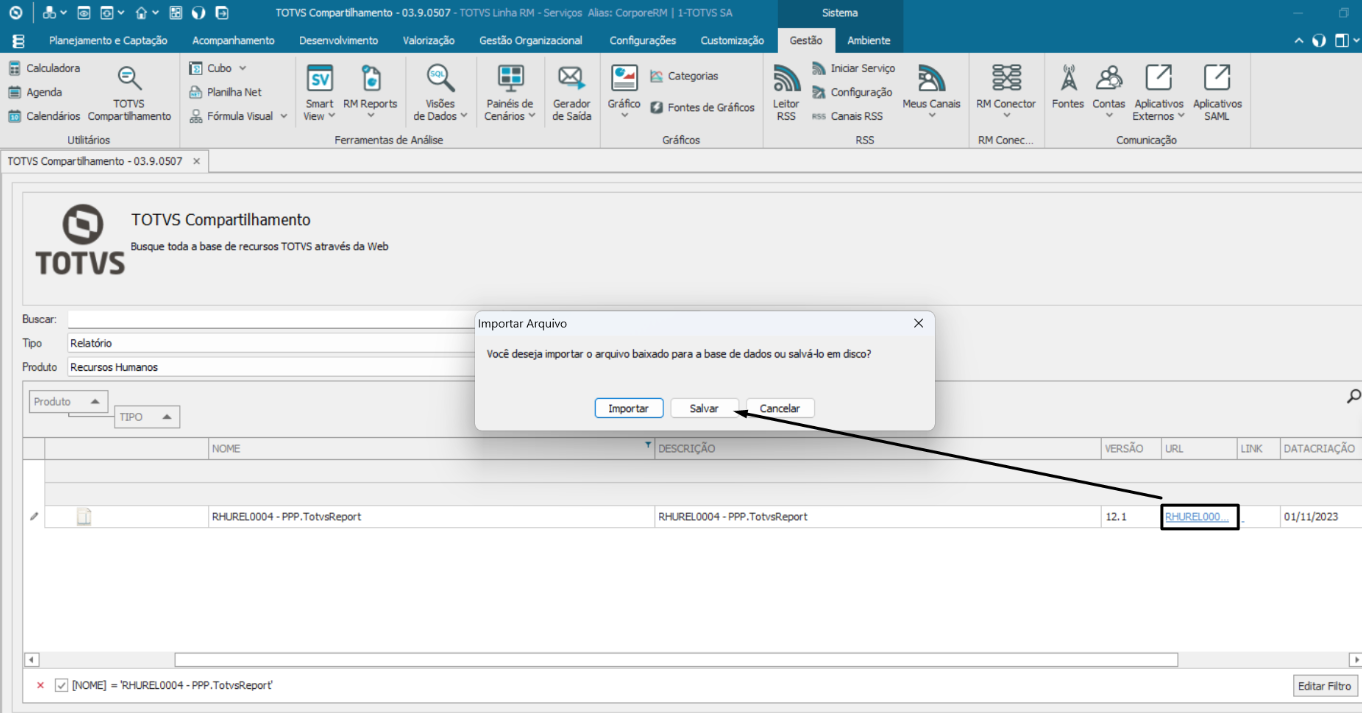
Task: Expand the Meus Canais dropdown
Action: click(931, 116)
